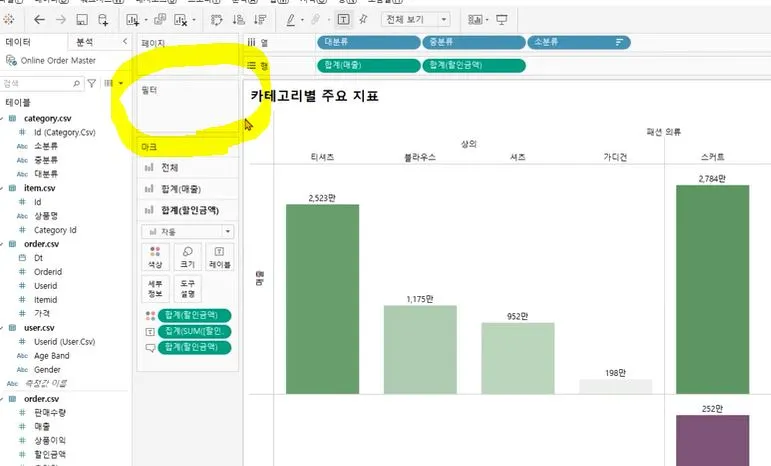Click the 대분류 pill on columns shelf

point(369,42)
